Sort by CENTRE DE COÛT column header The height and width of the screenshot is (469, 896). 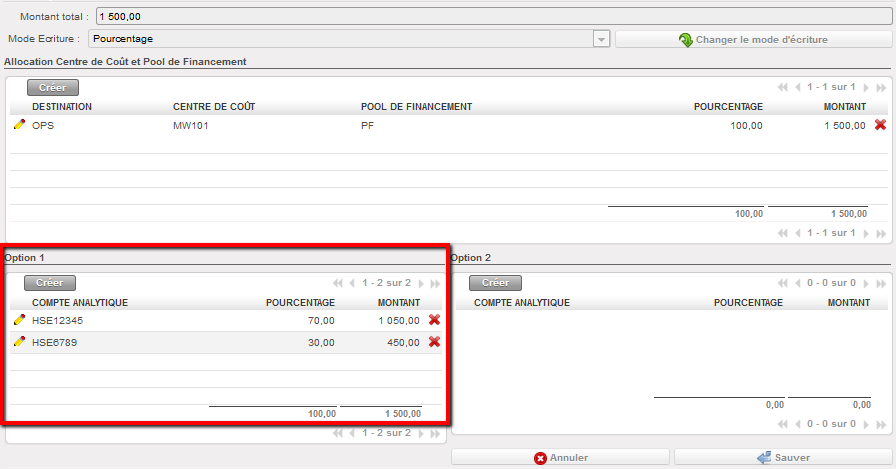pos(214,107)
